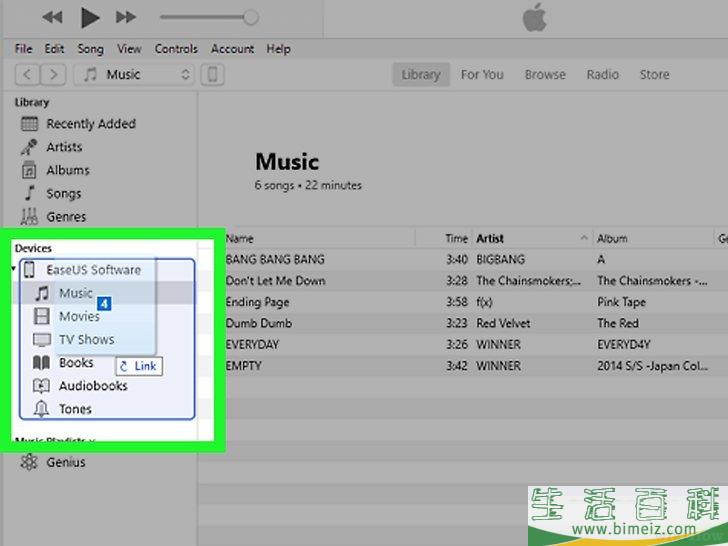Open the File menu
728x546 pixels.
(23, 49)
